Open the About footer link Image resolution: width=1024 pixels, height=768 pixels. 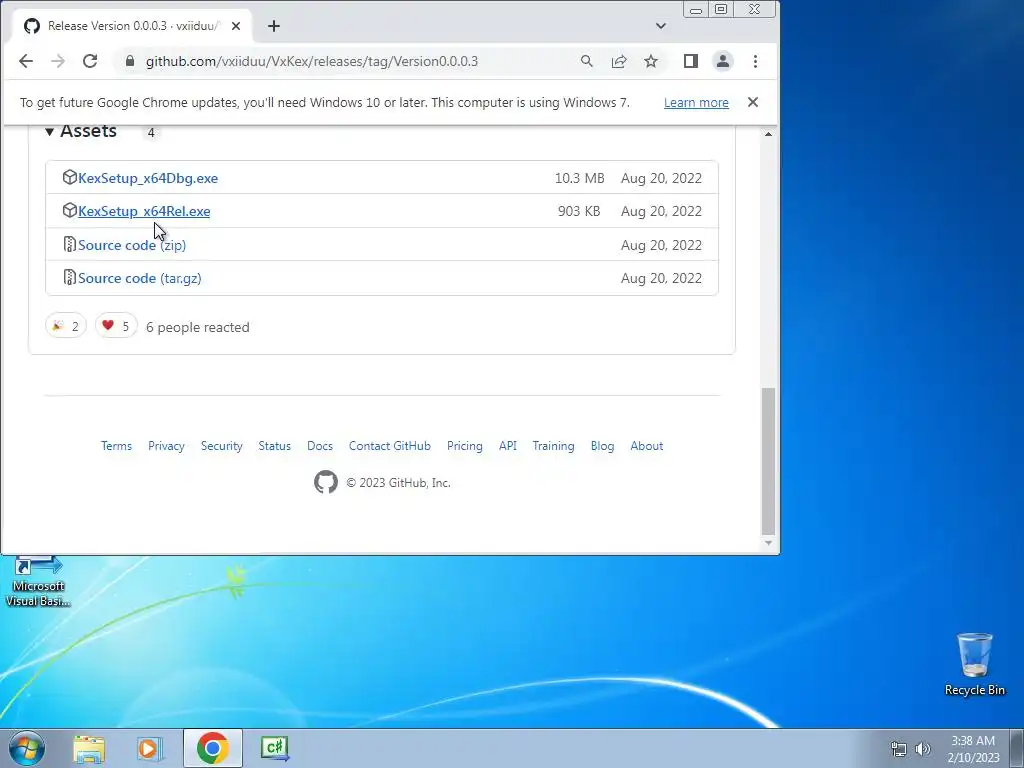point(647,446)
